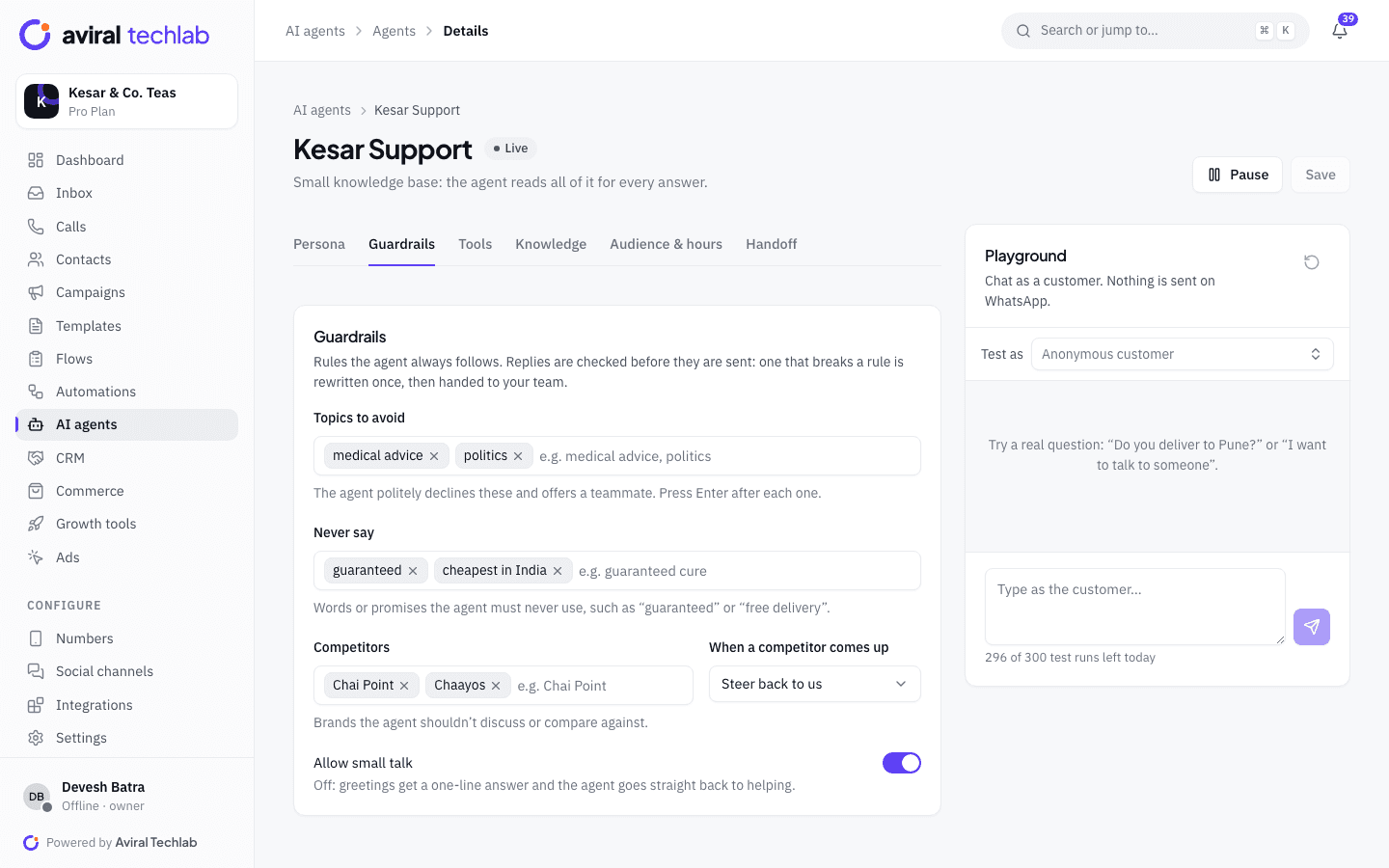Viewport: 1389px width, 868px height.
Task: Toggle the Allow small talk switch
Action: [902, 763]
